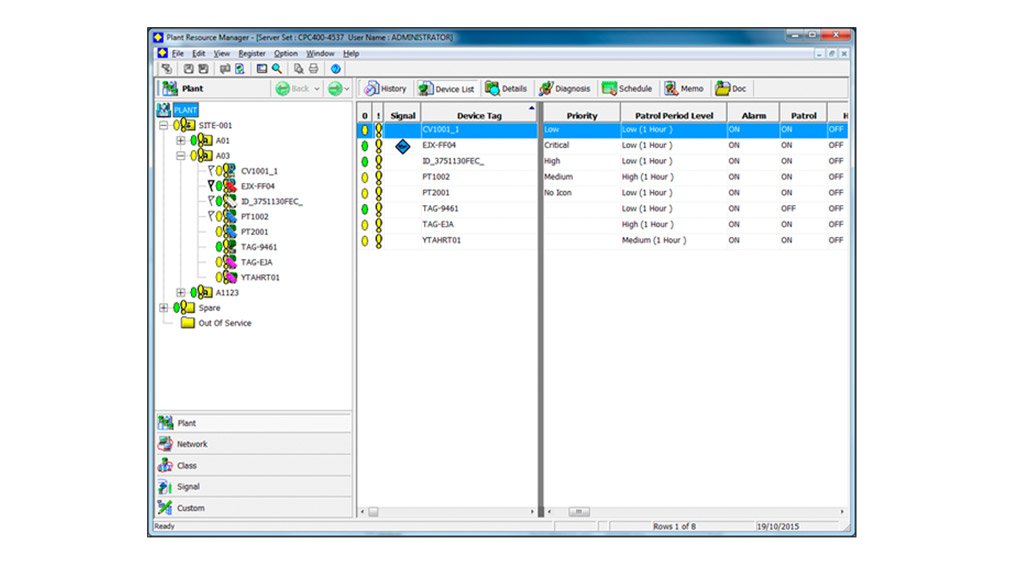
Task: Expand the Spare tree node
Action: (x=164, y=308)
